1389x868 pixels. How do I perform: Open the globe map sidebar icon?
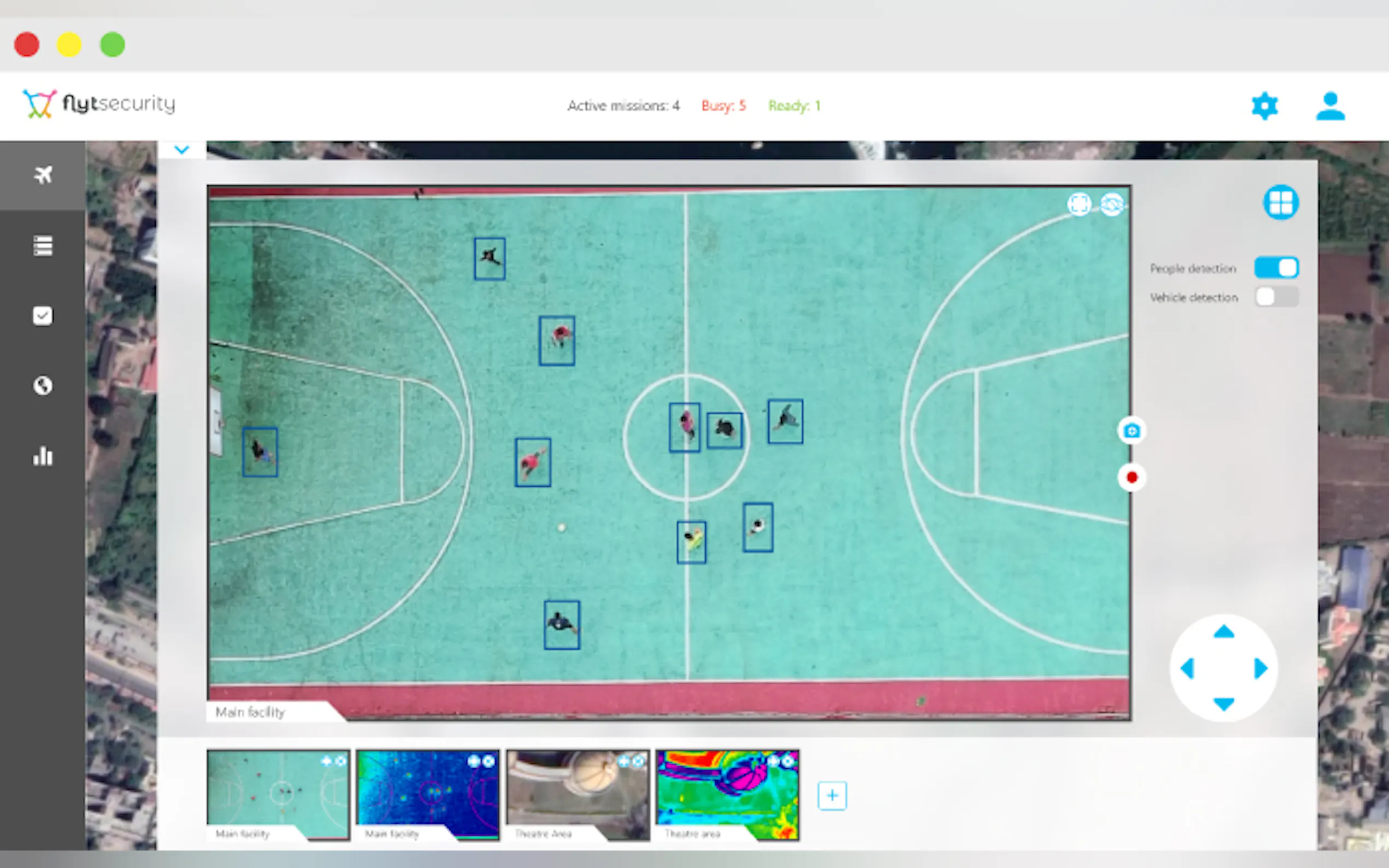pyautogui.click(x=43, y=386)
